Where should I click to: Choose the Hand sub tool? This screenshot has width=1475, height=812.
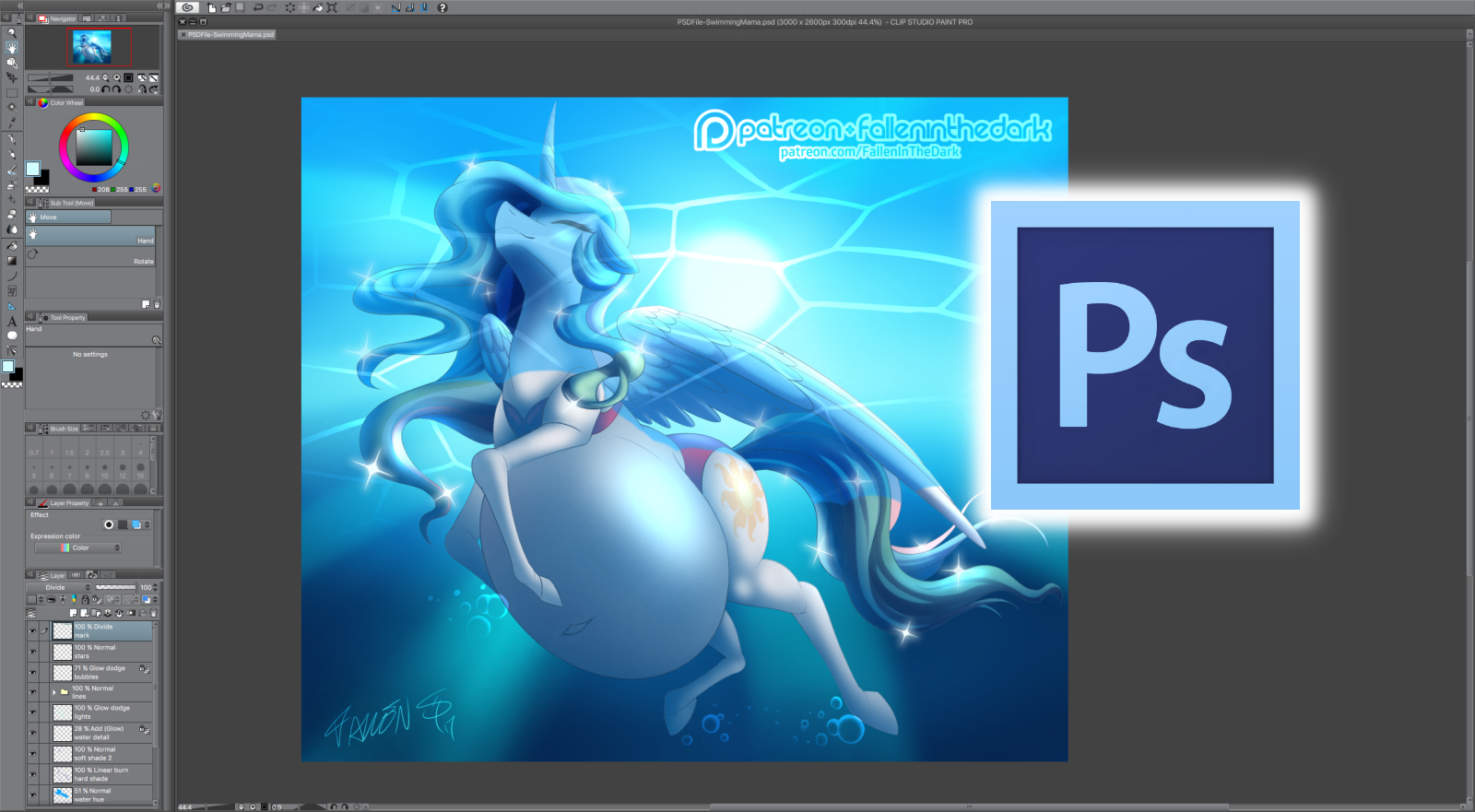(x=91, y=235)
